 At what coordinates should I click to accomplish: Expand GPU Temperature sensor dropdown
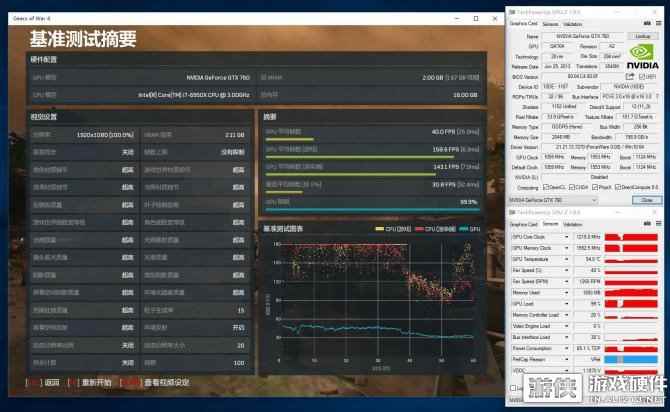pos(567,259)
